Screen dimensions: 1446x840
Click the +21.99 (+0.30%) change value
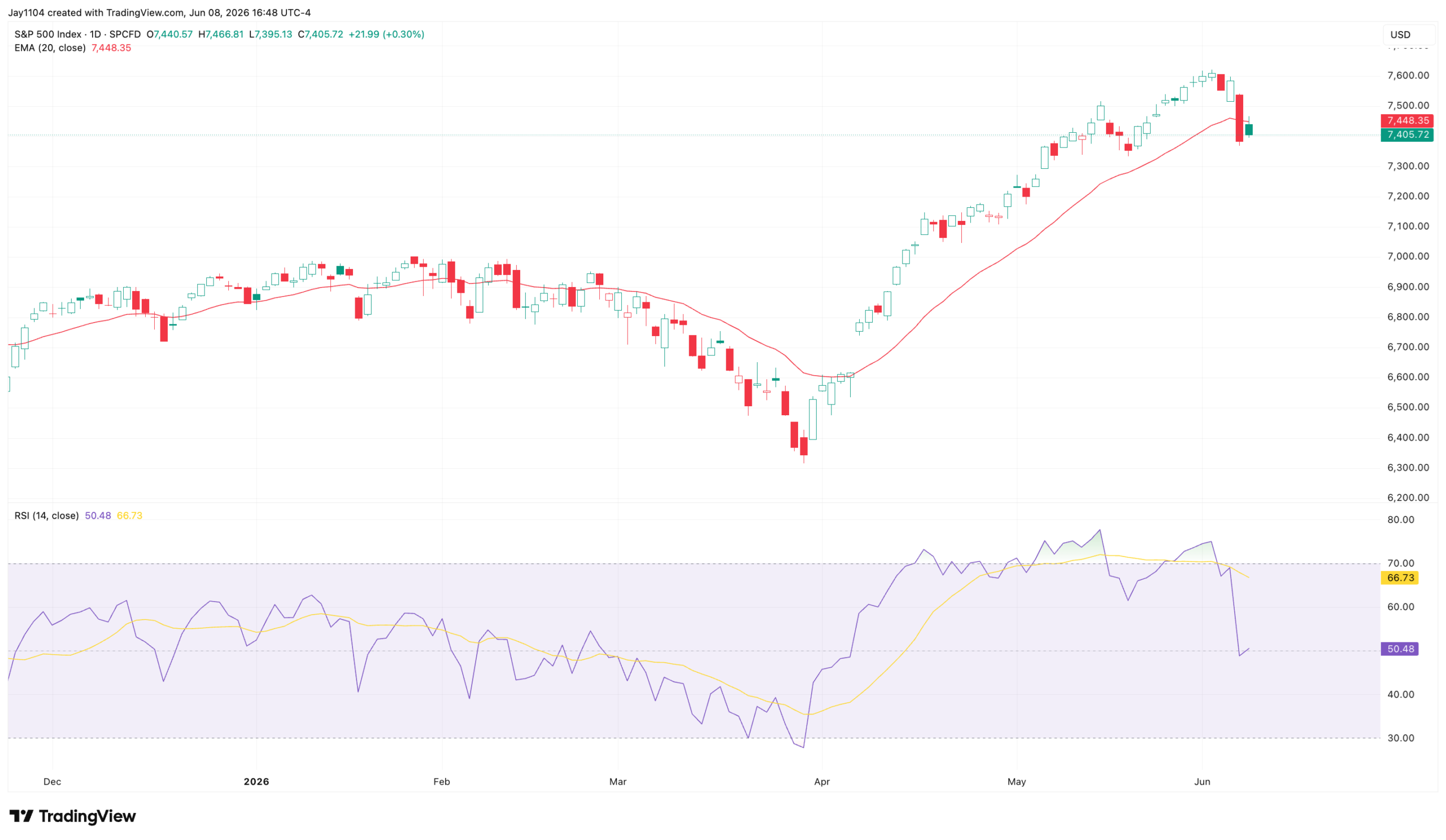click(x=386, y=34)
